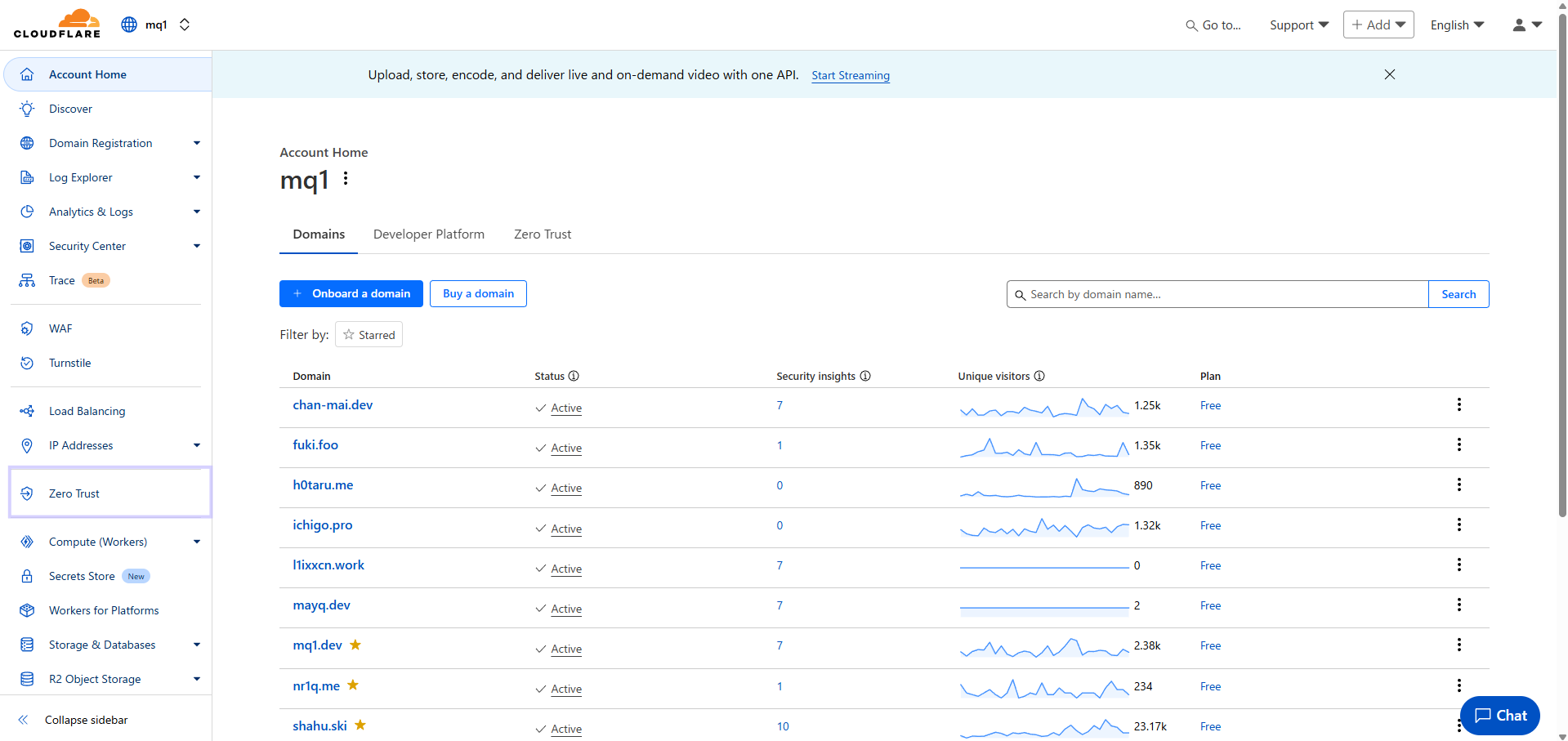Screen dimensions: 1568x741
Task: Click the Domain Registration globe icon
Action: pyautogui.click(x=27, y=143)
